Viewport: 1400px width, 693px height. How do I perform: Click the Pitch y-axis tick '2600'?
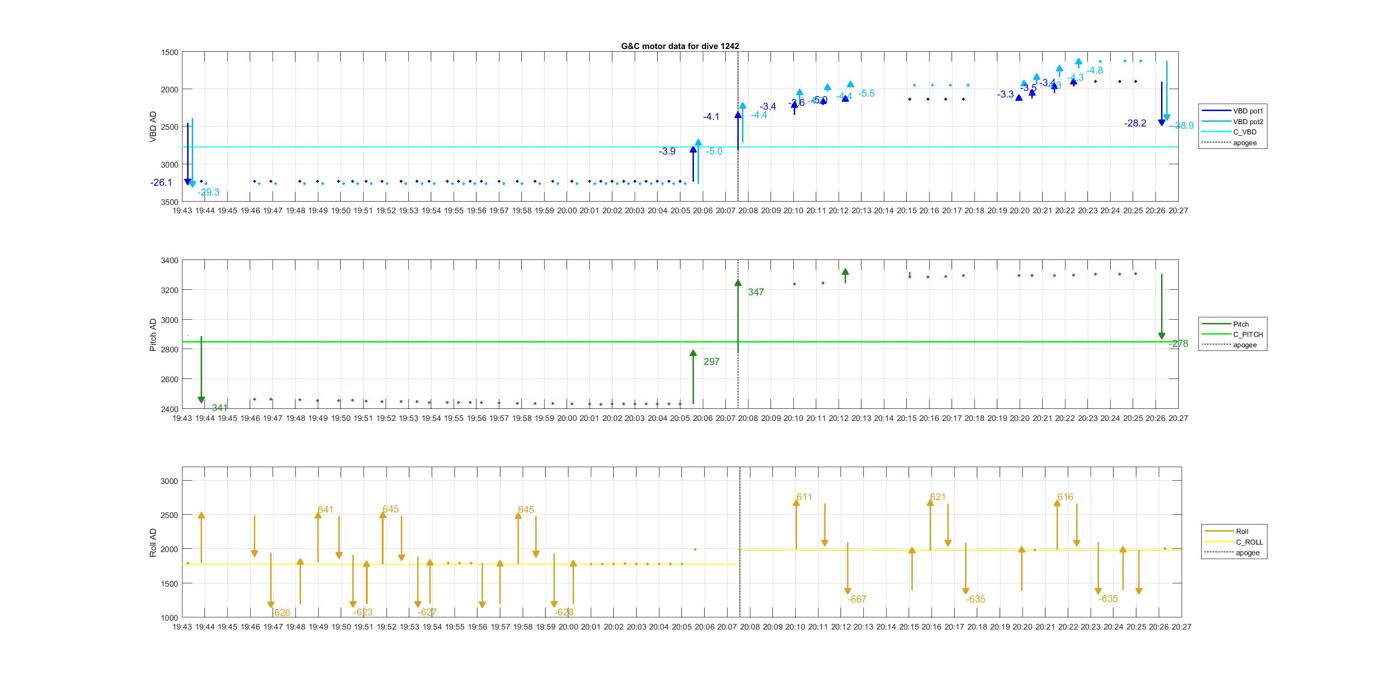[169, 379]
